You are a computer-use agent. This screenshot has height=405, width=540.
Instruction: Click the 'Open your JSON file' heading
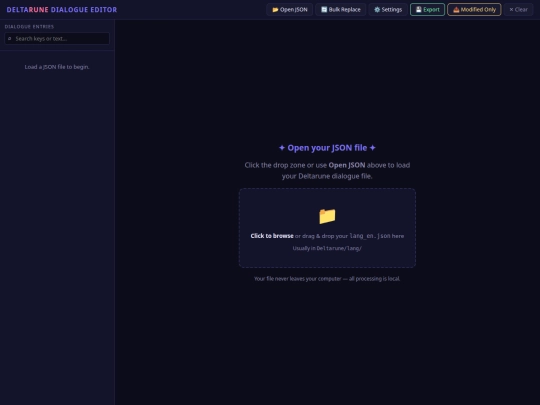[327, 148]
